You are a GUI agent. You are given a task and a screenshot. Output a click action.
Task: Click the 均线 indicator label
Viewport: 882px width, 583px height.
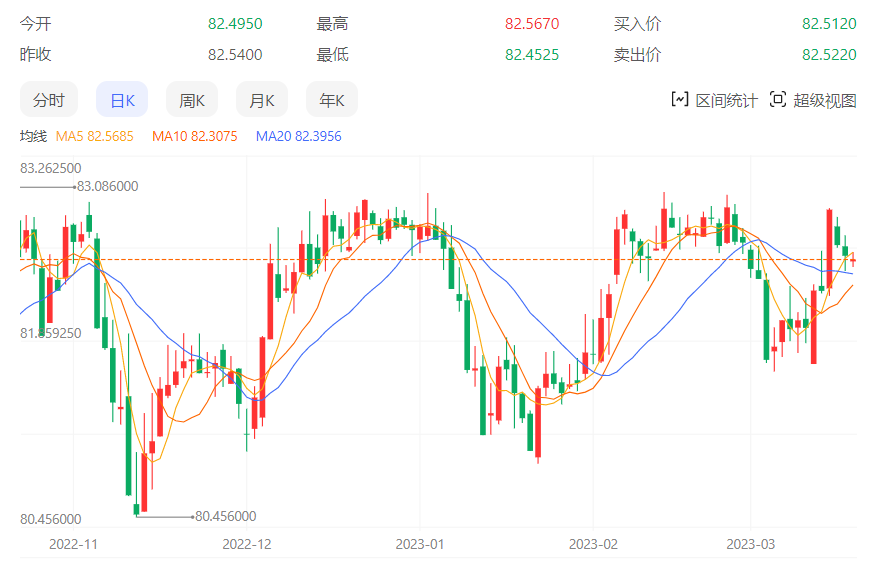pos(33,136)
